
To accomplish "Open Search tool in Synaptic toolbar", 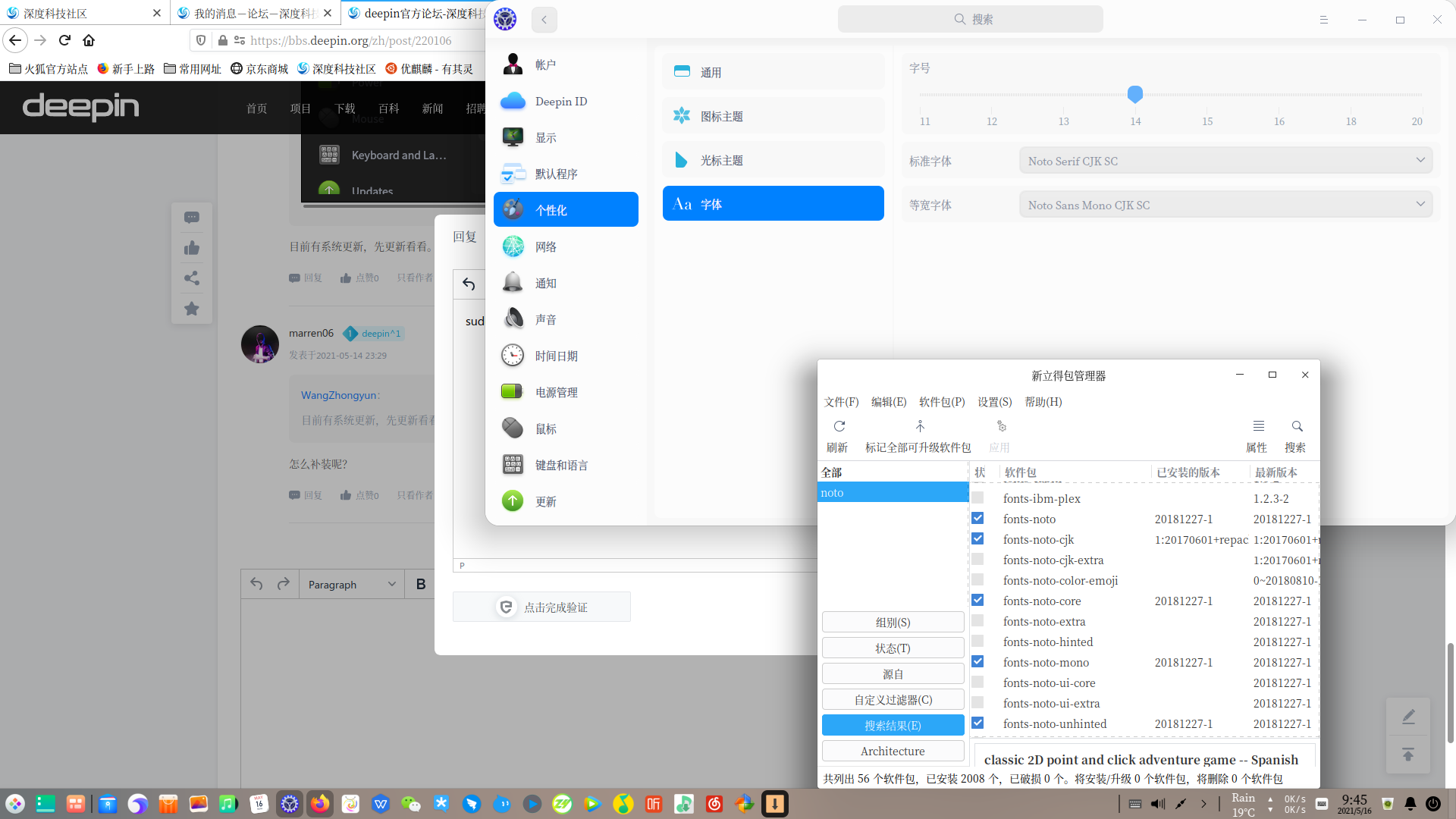I will (x=1297, y=427).
